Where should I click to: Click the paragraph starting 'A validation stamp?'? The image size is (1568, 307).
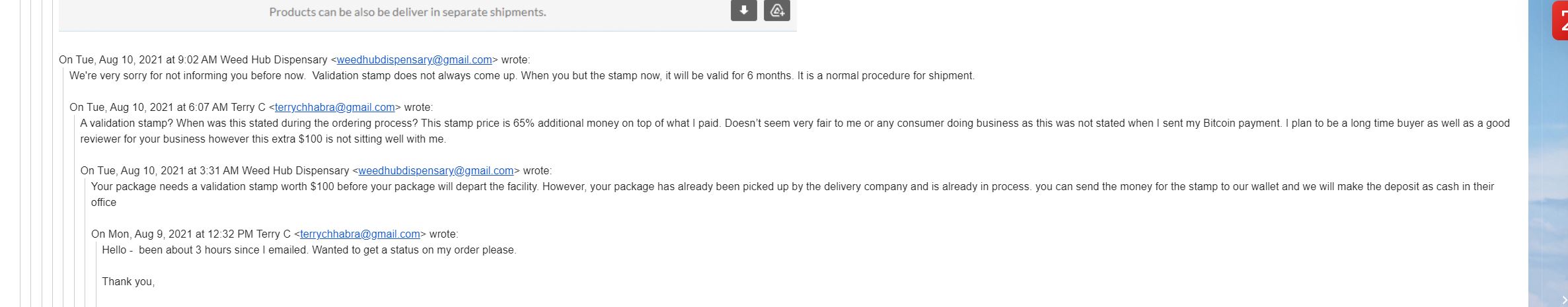[795, 131]
